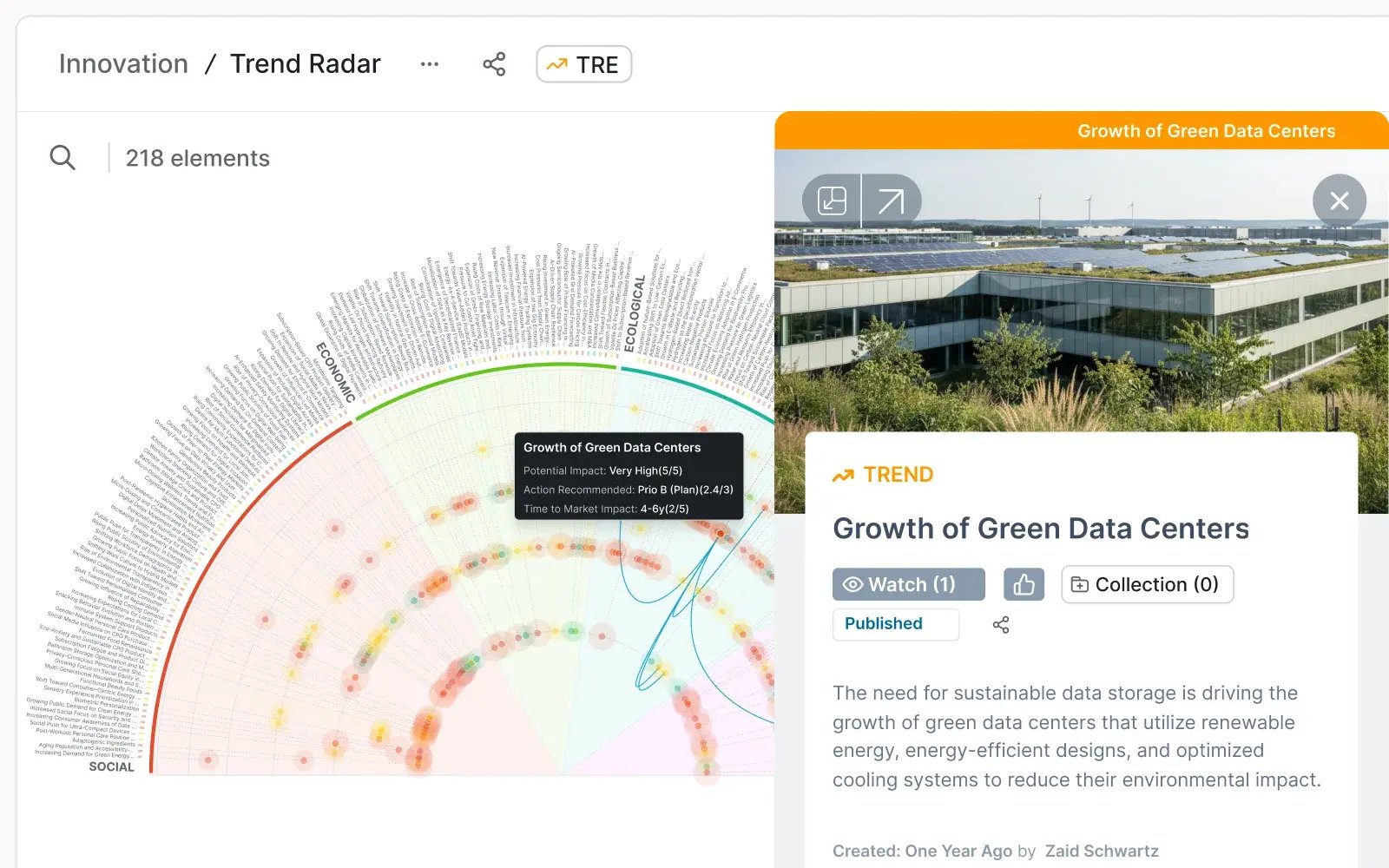Select the ECONOMIC segment label on radar
This screenshot has height=868, width=1389.
click(336, 372)
